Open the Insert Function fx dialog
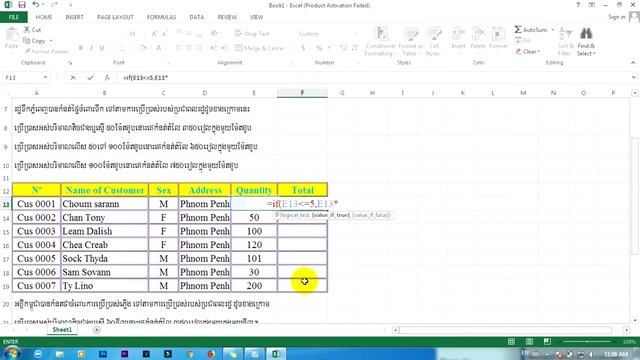Screen dimensions: 640x360 (x=107, y=78)
